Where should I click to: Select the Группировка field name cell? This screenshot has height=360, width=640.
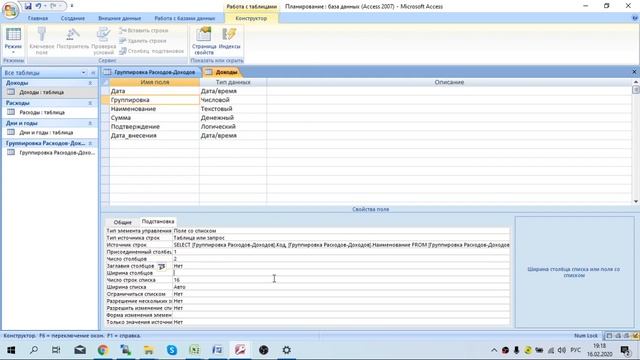tap(154, 100)
